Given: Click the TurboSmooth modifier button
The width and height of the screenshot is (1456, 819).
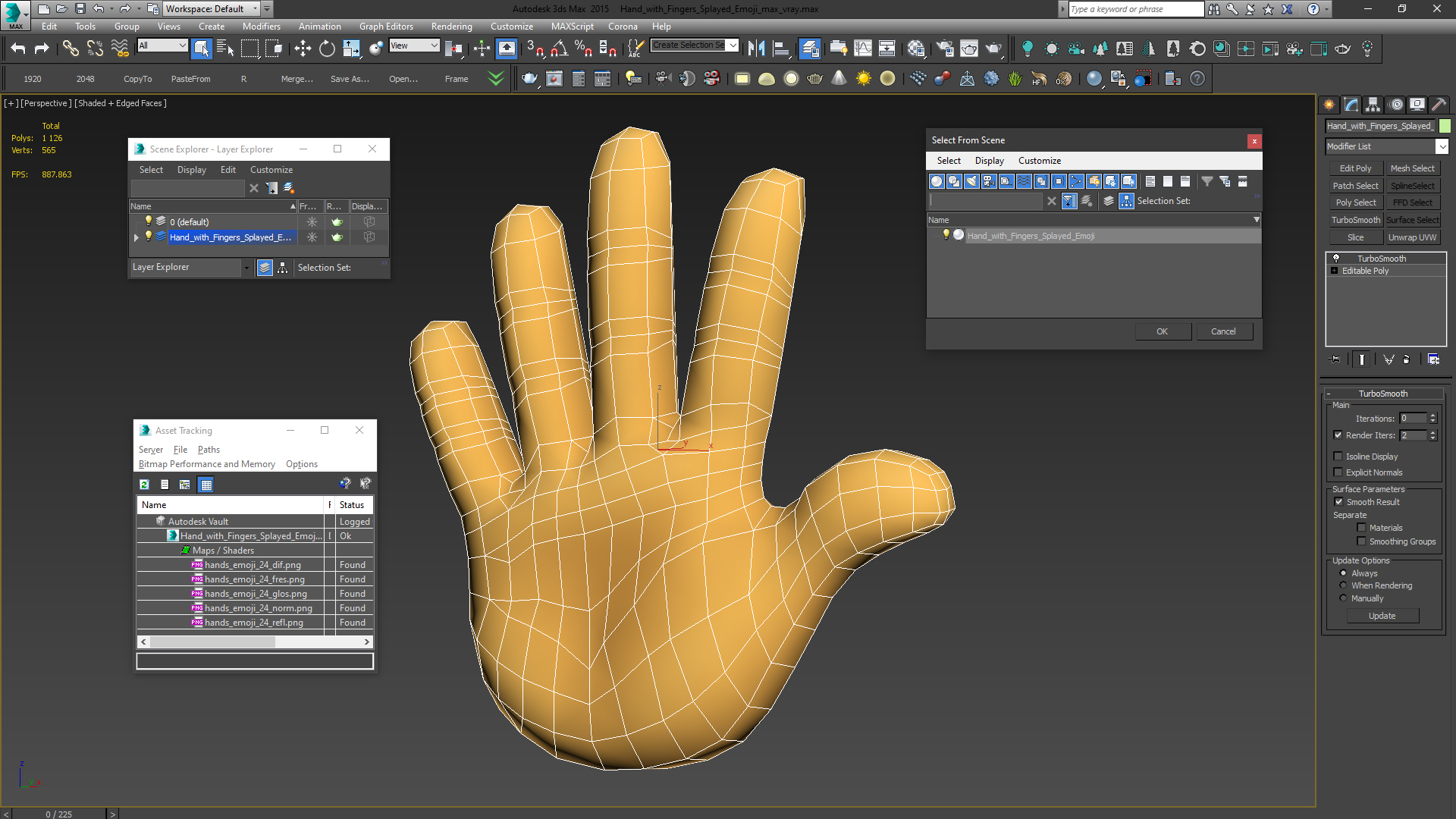Looking at the screenshot, I should tap(1355, 220).
